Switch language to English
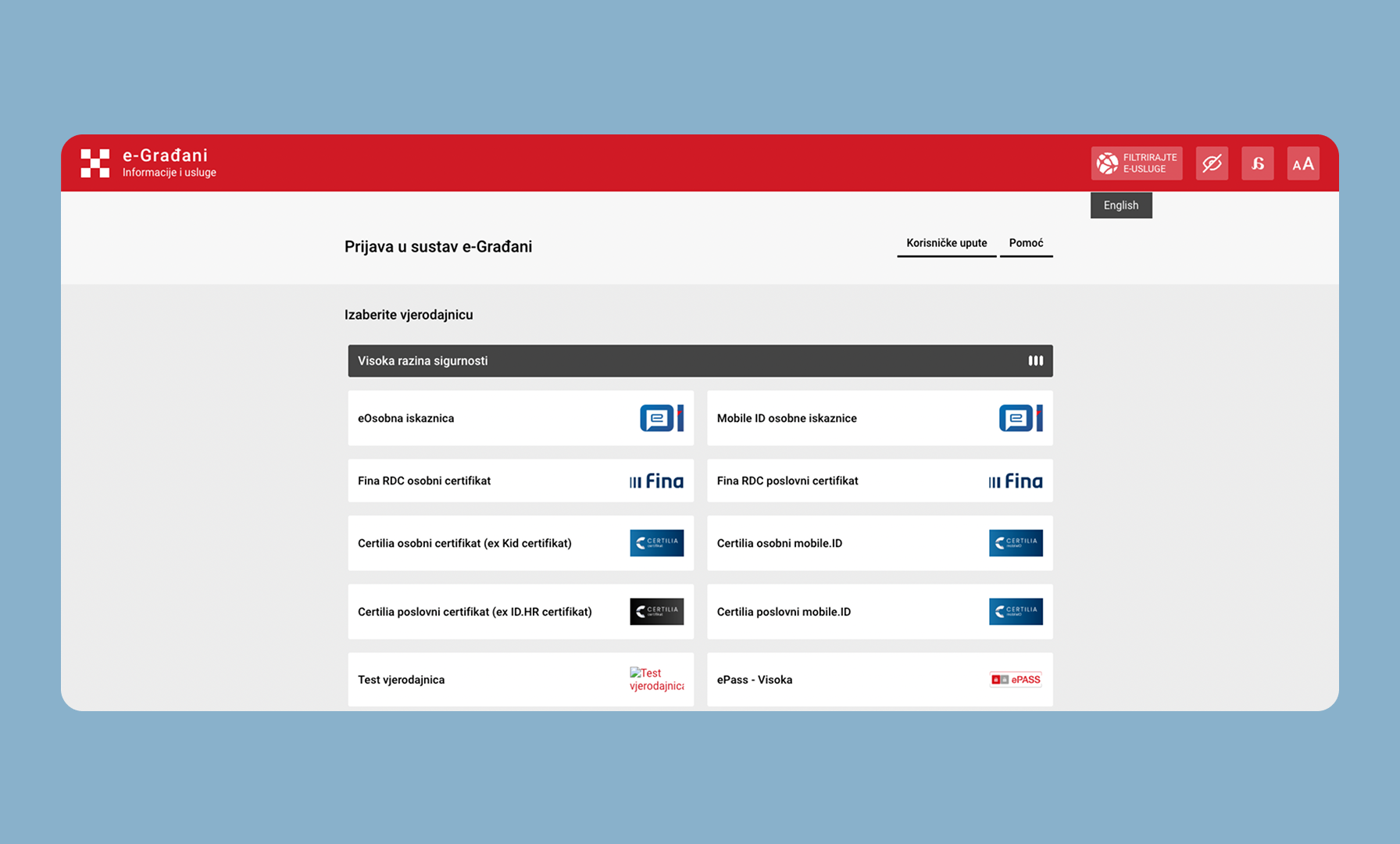Image resolution: width=1400 pixels, height=844 pixels. coord(1120,206)
